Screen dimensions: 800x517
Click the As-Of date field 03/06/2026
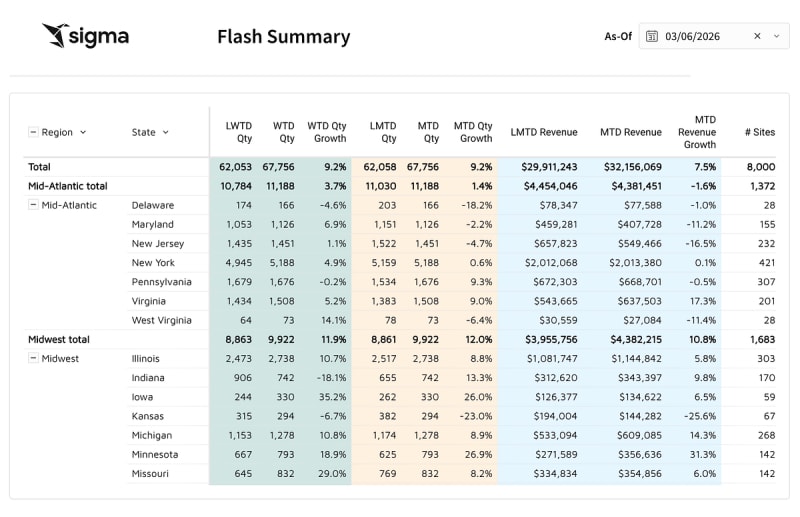pyautogui.click(x=699, y=36)
